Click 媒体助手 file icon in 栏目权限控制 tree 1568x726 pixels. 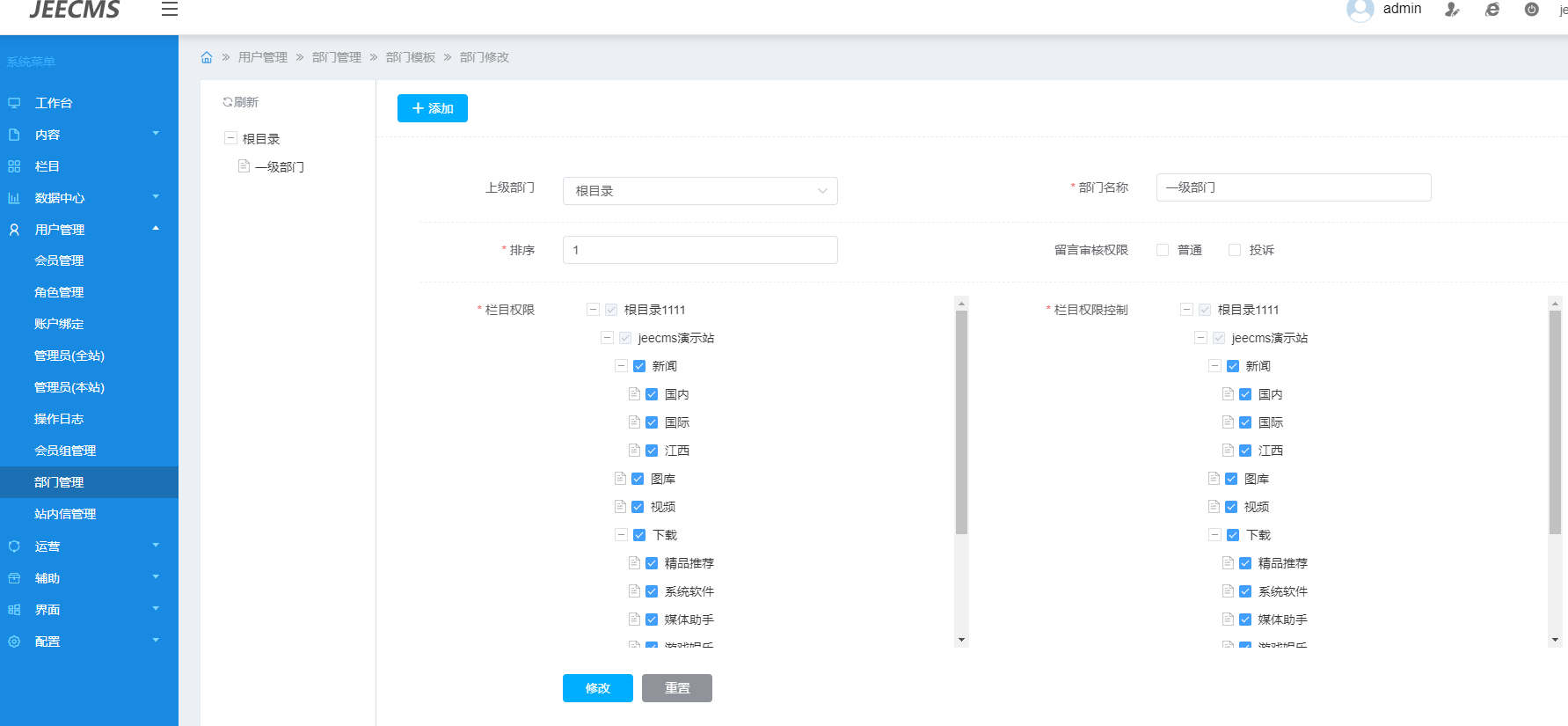(1228, 619)
